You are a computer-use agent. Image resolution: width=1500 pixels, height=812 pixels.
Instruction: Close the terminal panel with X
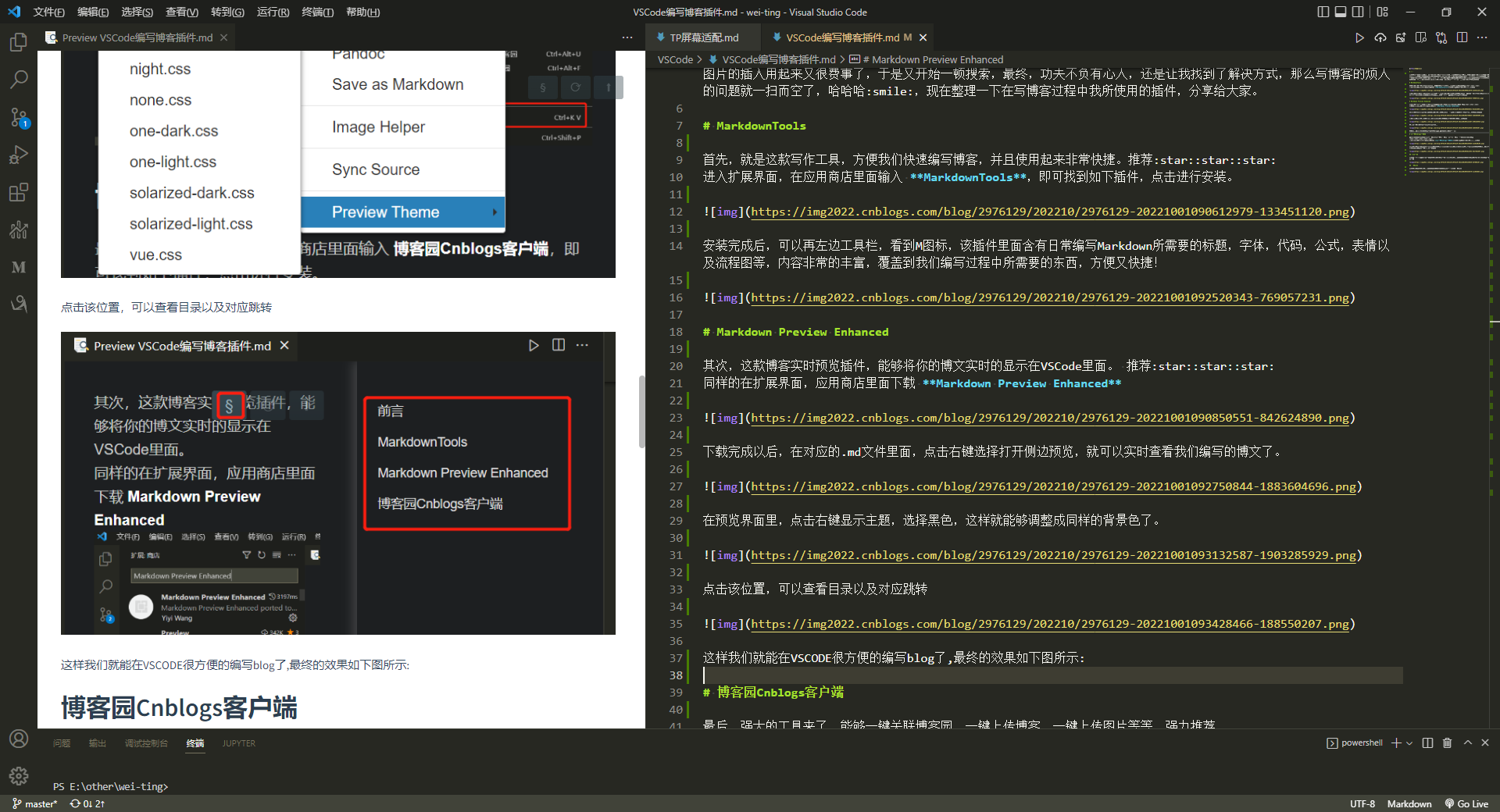coord(1485,743)
